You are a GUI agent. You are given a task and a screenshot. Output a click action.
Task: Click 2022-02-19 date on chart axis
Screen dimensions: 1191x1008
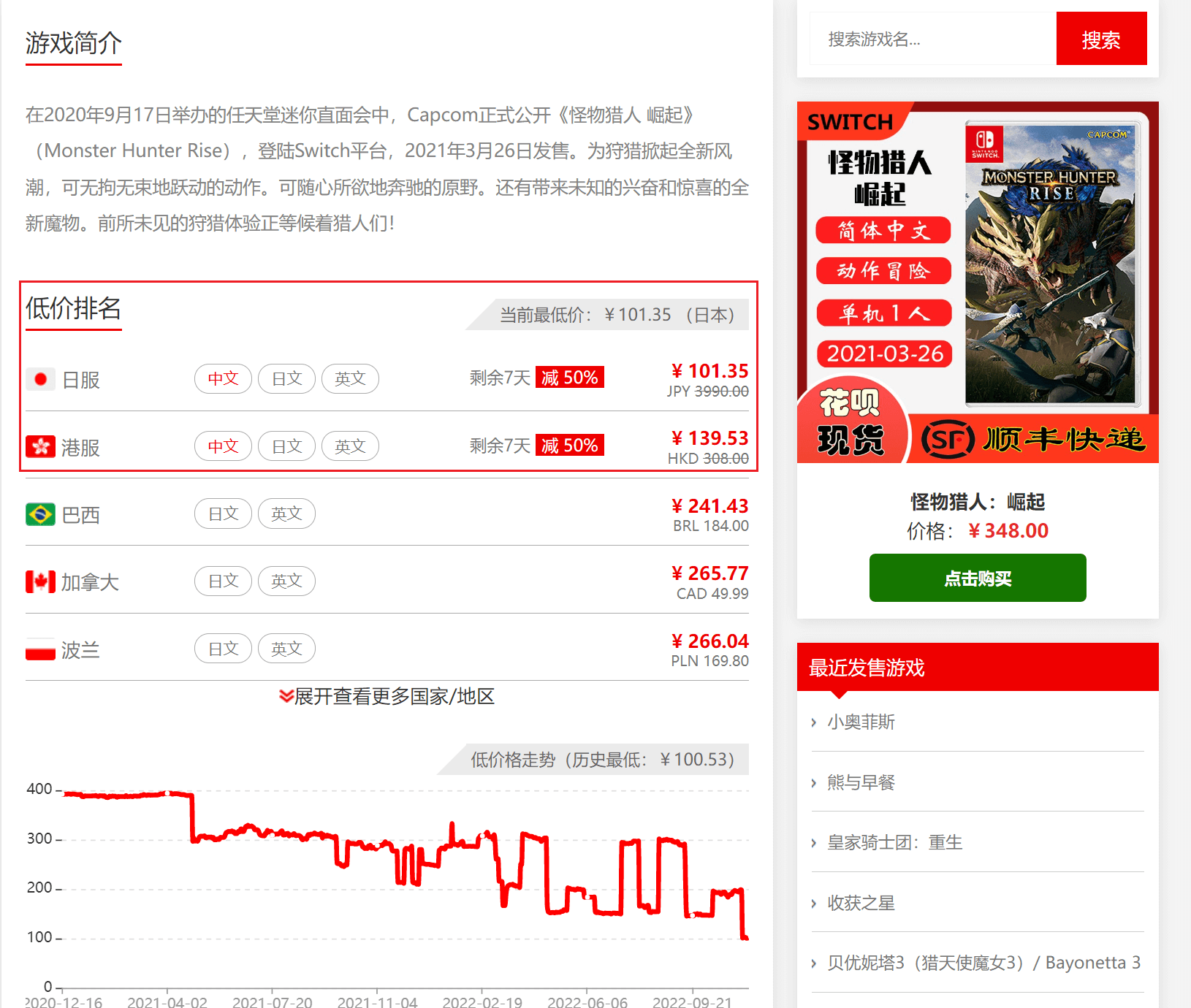482,1001
